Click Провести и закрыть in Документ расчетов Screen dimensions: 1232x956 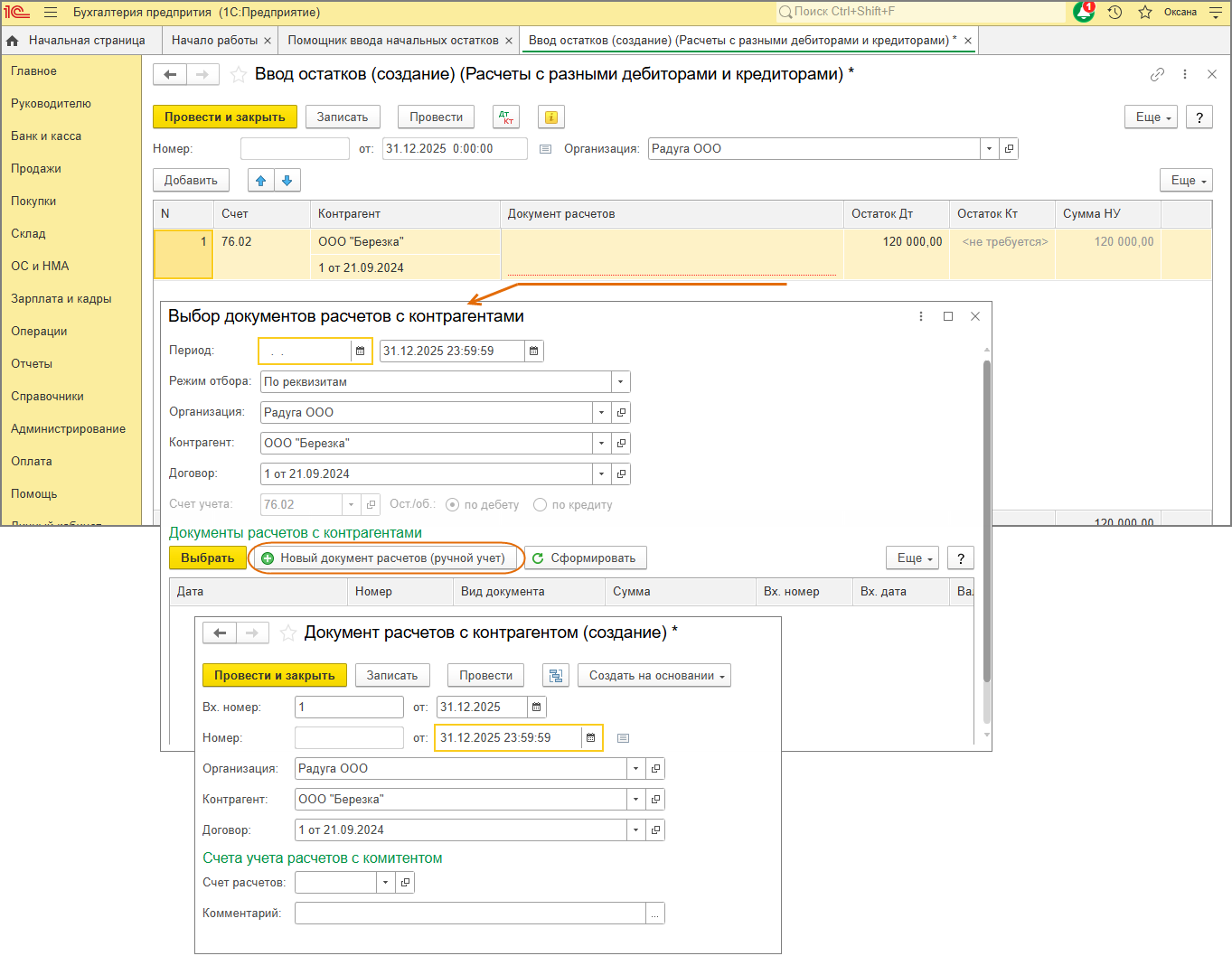(275, 676)
